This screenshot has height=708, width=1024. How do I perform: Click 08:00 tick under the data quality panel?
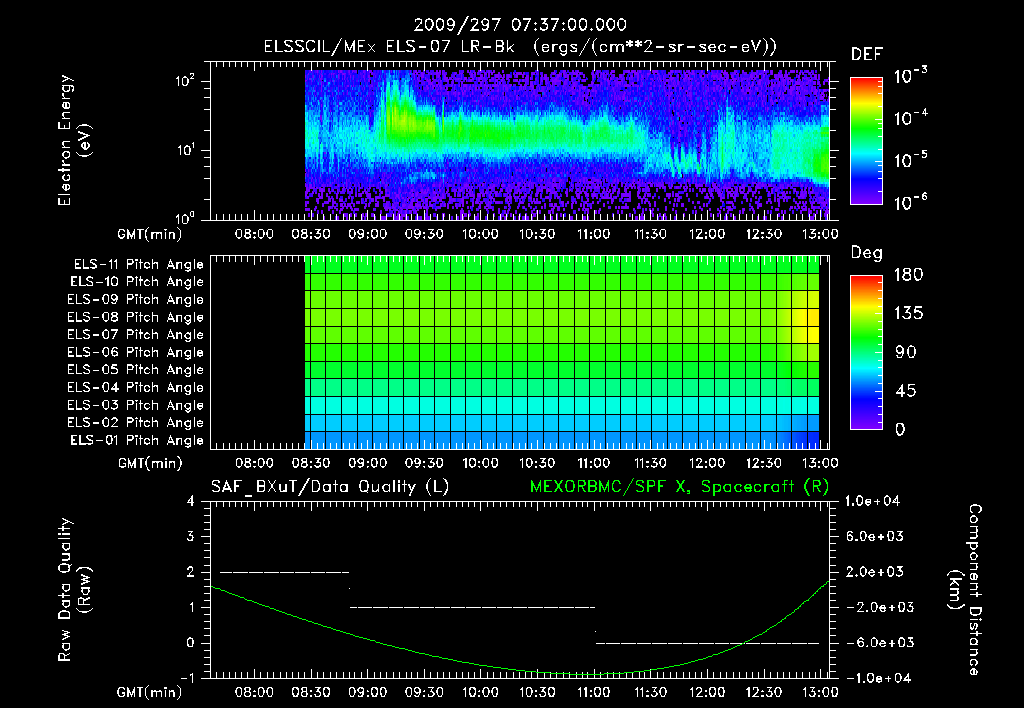(x=254, y=692)
